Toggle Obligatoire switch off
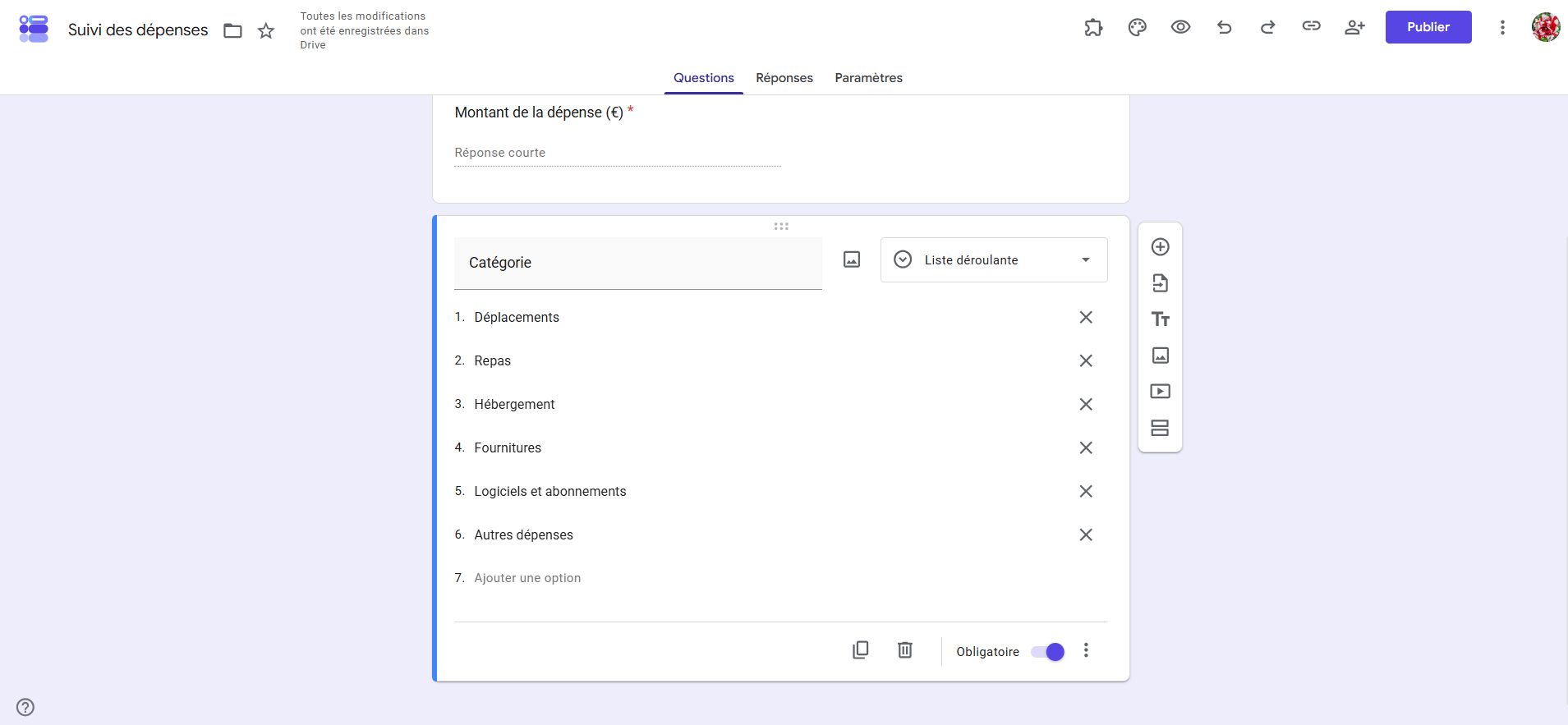The width and height of the screenshot is (1568, 725). [1048, 652]
